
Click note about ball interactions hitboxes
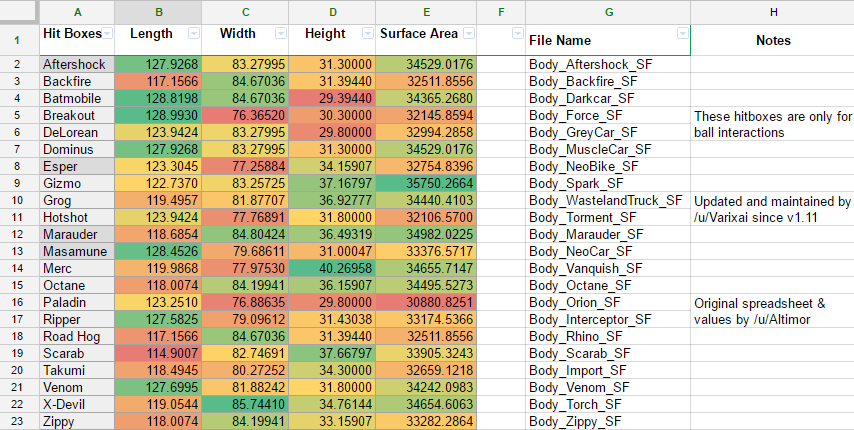773,124
